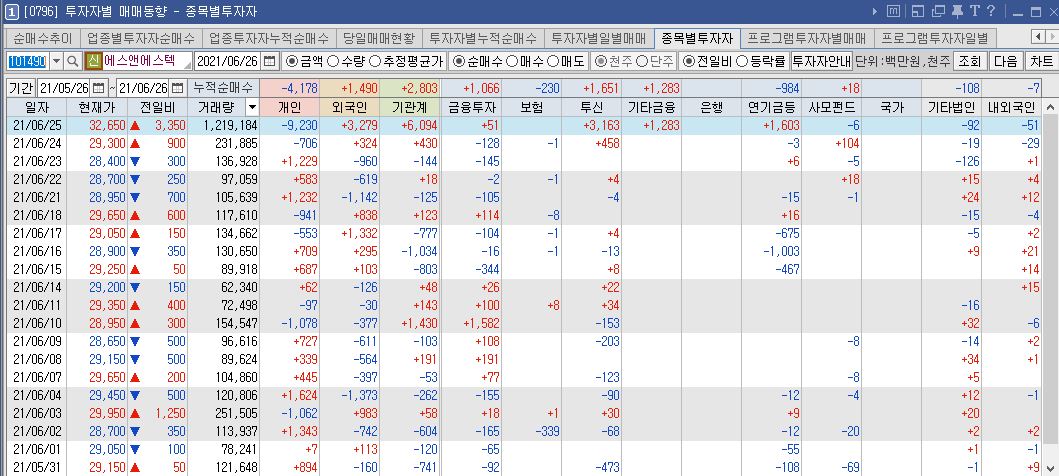Viewport: 1059px width, 476px height.
Task: Switch to 순매수추이 tab
Action: [x=43, y=38]
